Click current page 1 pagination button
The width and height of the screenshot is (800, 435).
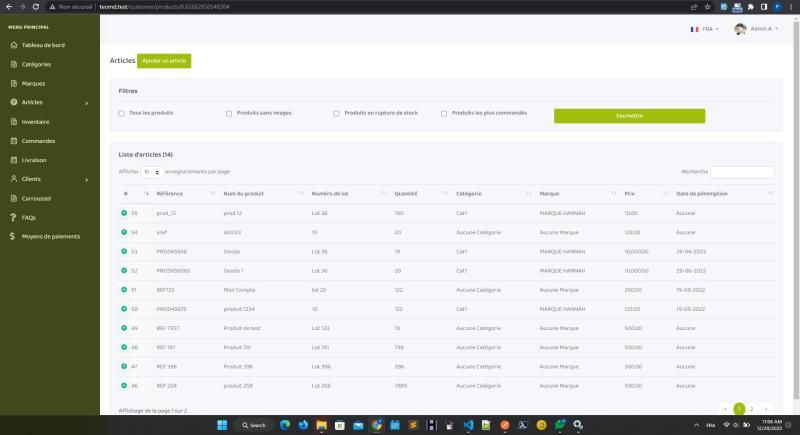pyautogui.click(x=739, y=409)
